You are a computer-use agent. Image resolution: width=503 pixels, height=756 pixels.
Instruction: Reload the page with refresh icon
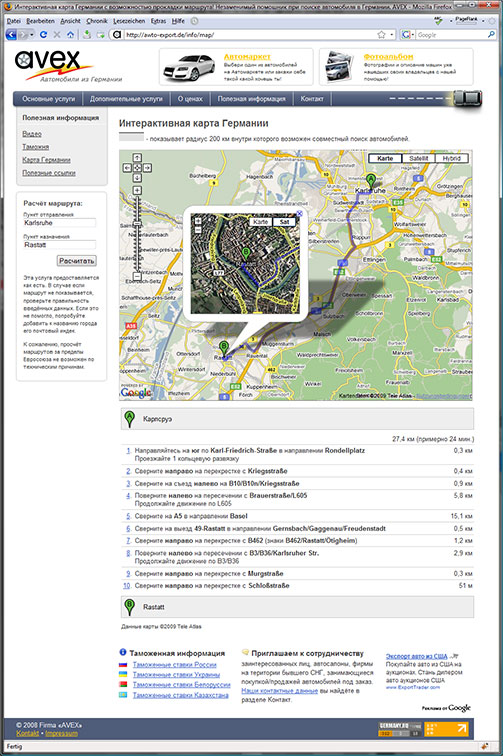(x=43, y=35)
